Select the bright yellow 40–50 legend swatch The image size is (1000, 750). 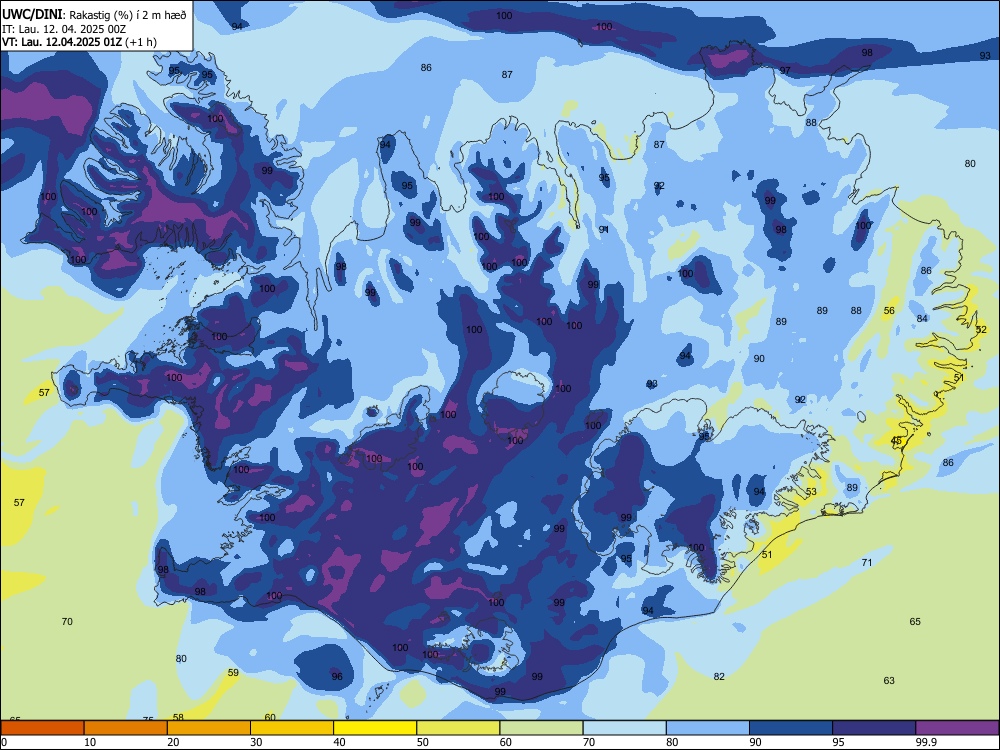click(x=375, y=728)
